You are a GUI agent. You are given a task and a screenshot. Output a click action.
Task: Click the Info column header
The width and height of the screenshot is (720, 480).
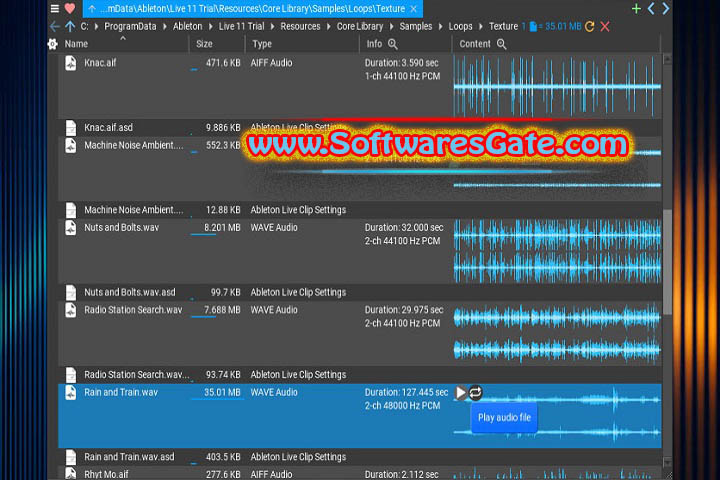pos(374,44)
